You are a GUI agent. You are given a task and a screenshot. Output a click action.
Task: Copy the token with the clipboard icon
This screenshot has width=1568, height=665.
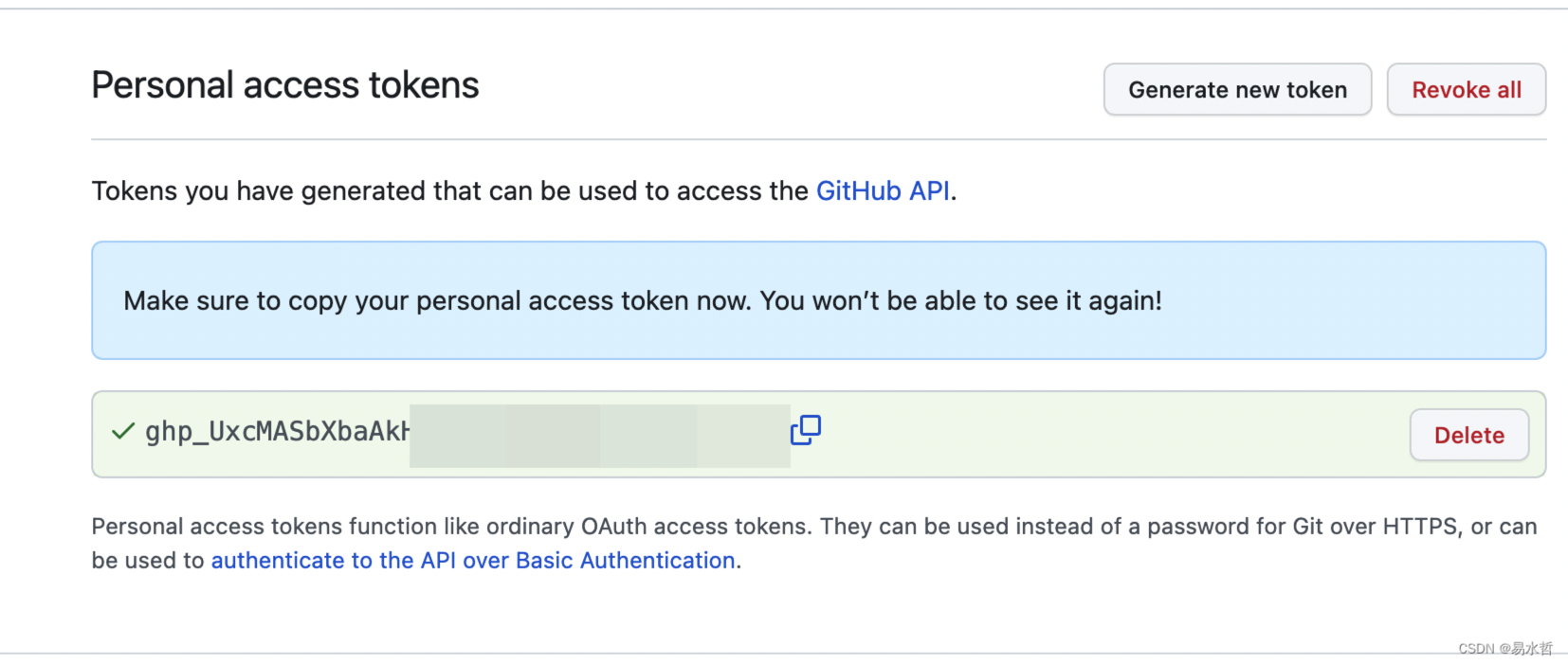point(806,430)
